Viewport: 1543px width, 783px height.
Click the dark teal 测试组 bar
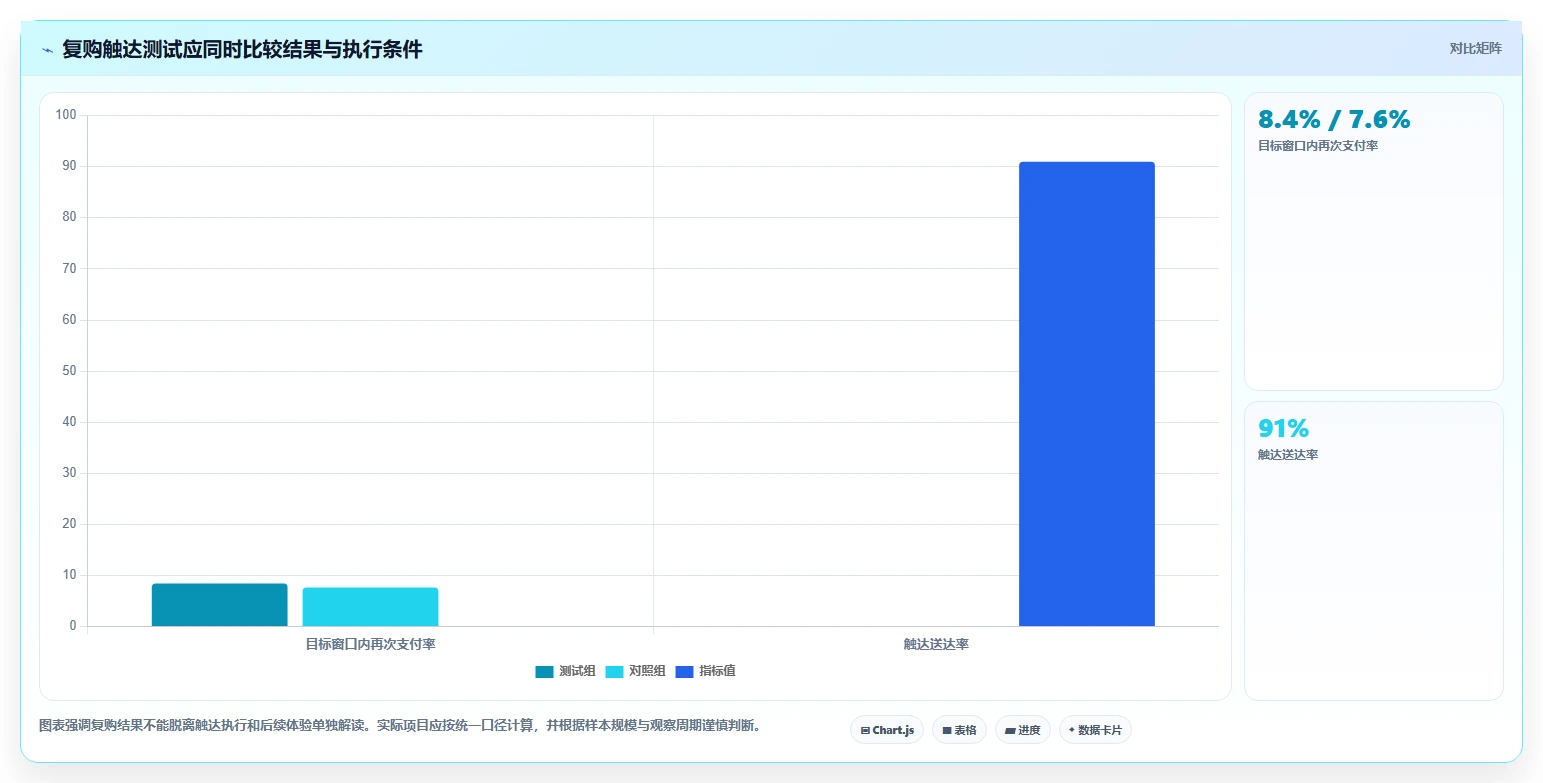(220, 605)
